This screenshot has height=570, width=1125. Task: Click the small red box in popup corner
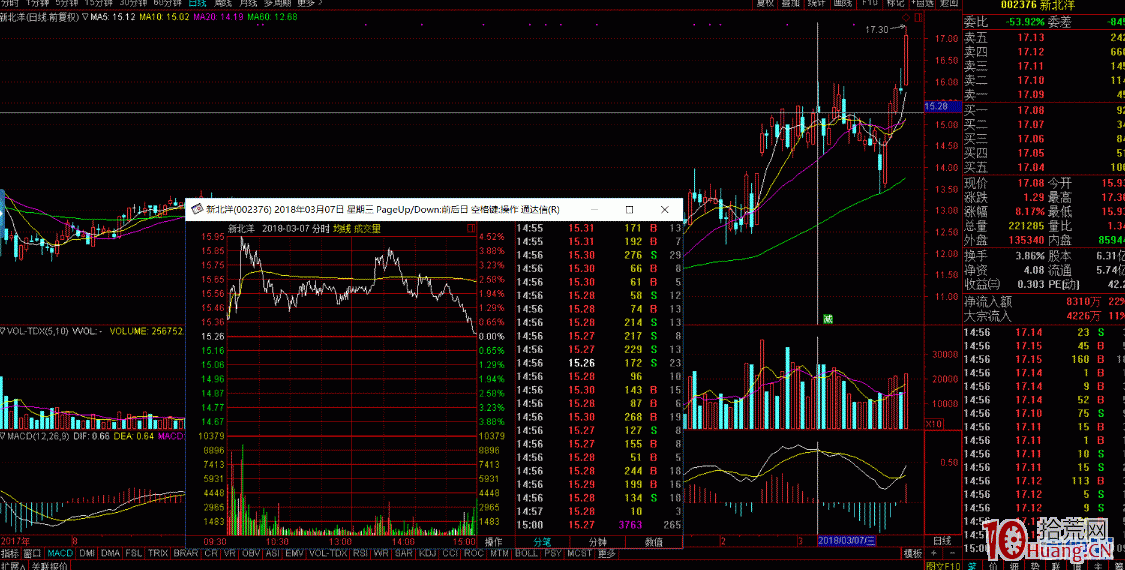(x=470, y=228)
